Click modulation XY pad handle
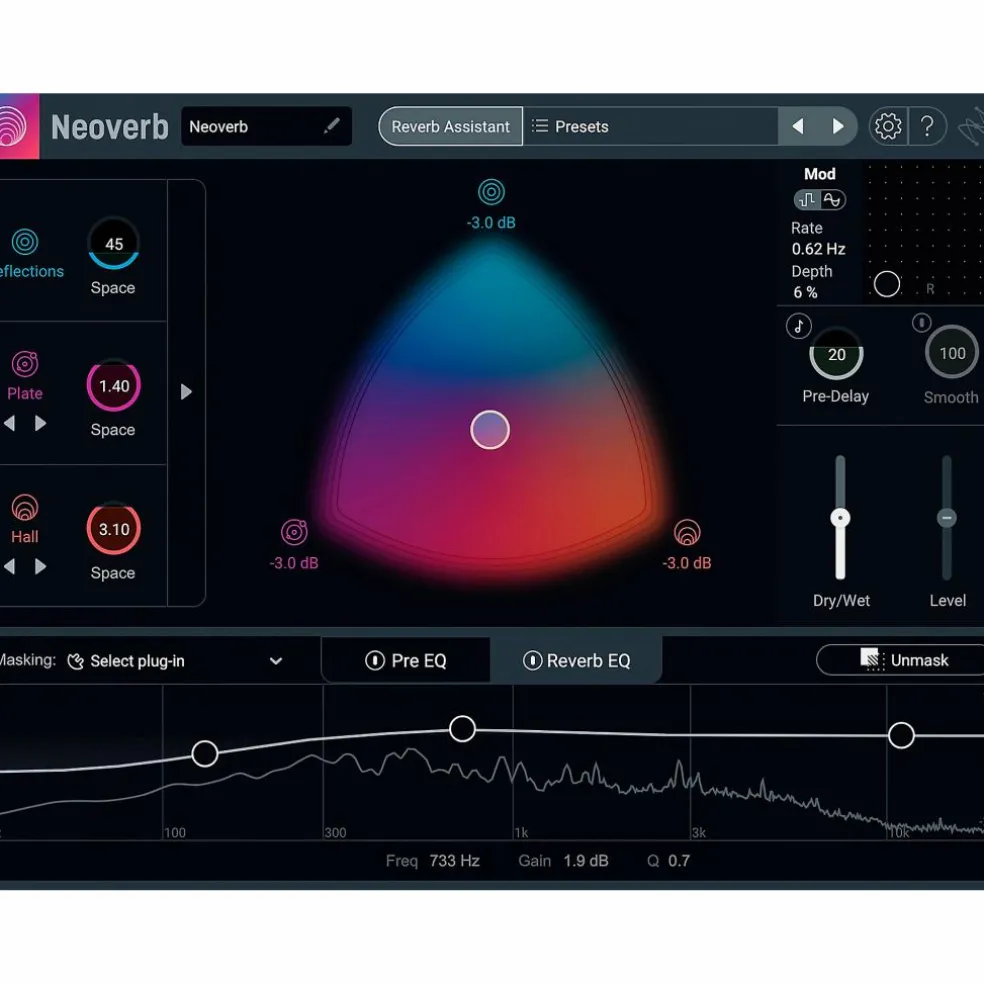The height and width of the screenshot is (984, 984). [887, 284]
